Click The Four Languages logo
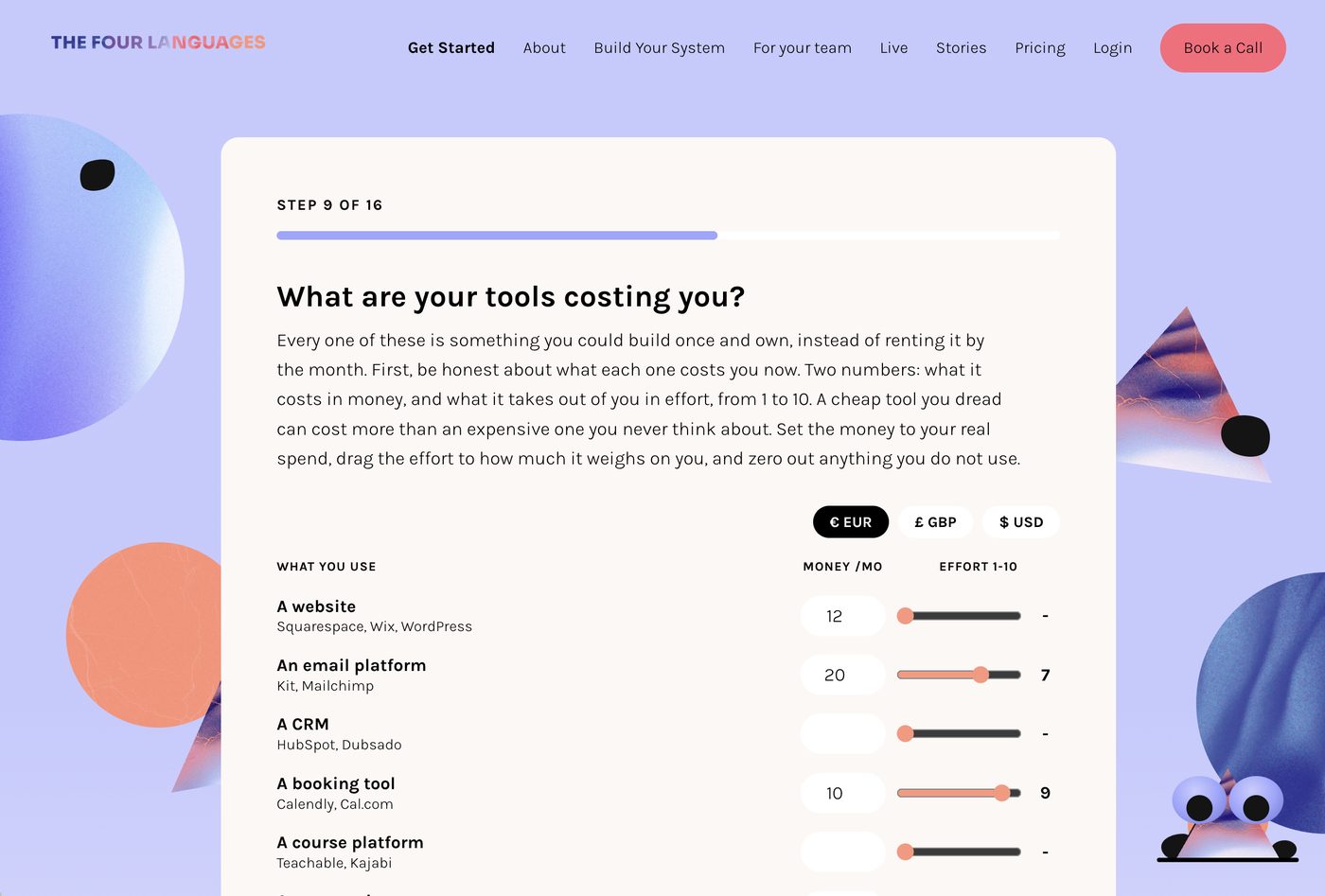The width and height of the screenshot is (1325, 896). point(158,43)
